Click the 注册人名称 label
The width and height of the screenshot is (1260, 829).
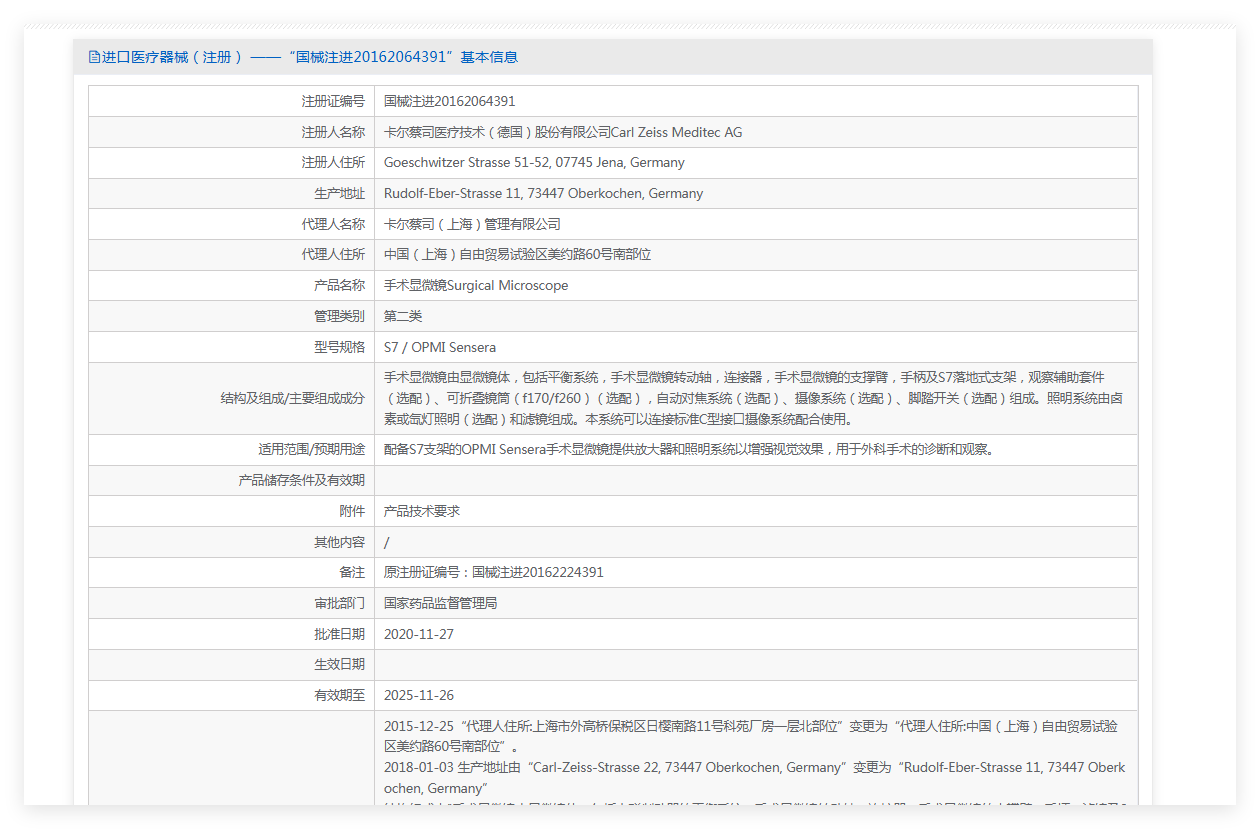pyautogui.click(x=333, y=132)
